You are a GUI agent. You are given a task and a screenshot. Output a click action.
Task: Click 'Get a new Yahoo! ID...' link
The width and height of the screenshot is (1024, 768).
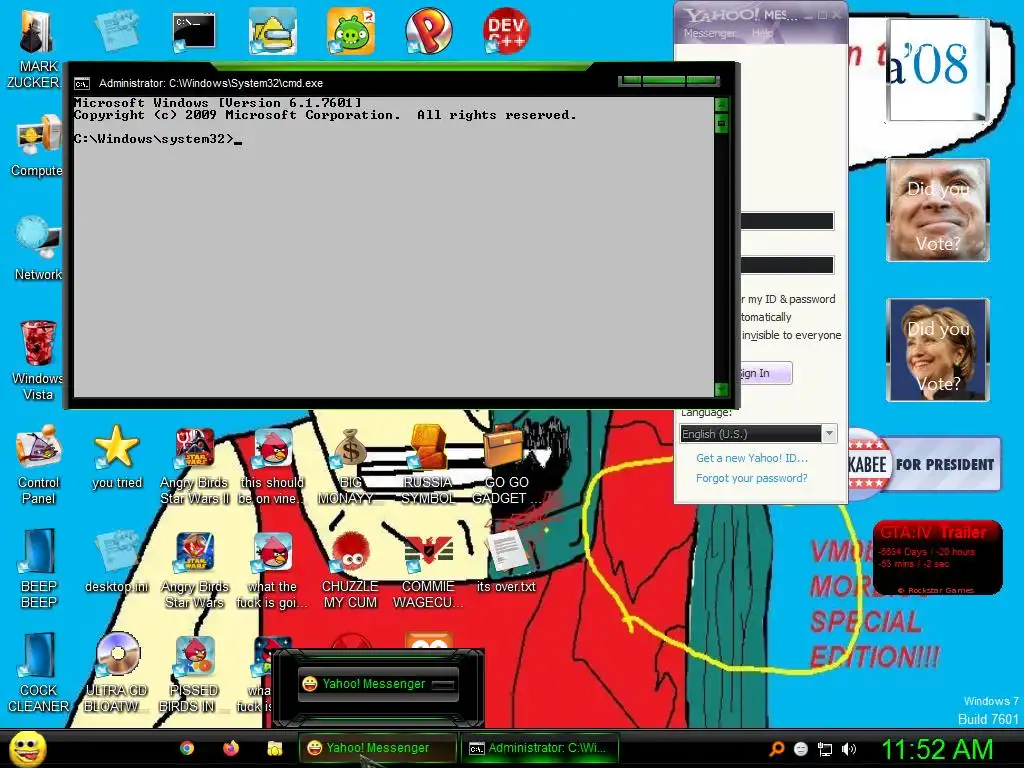pyautogui.click(x=752, y=458)
